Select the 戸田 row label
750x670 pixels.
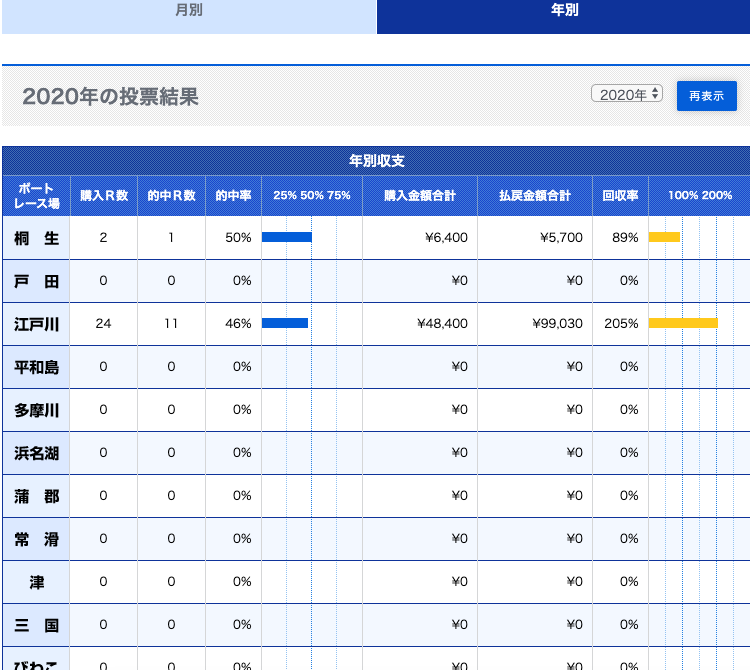point(36,281)
